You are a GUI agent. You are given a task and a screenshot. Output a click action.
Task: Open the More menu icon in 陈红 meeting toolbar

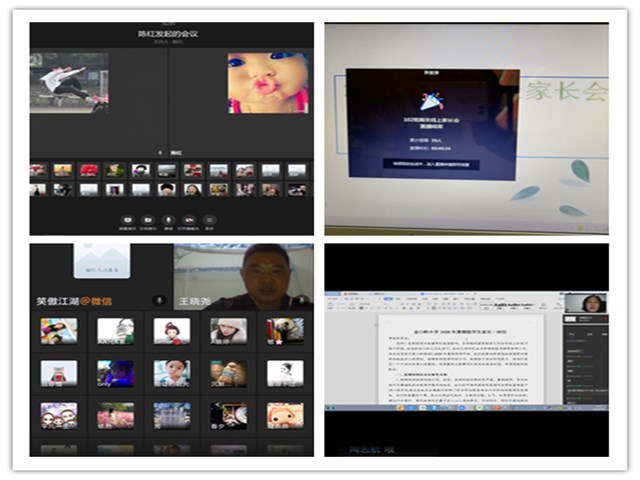209,220
